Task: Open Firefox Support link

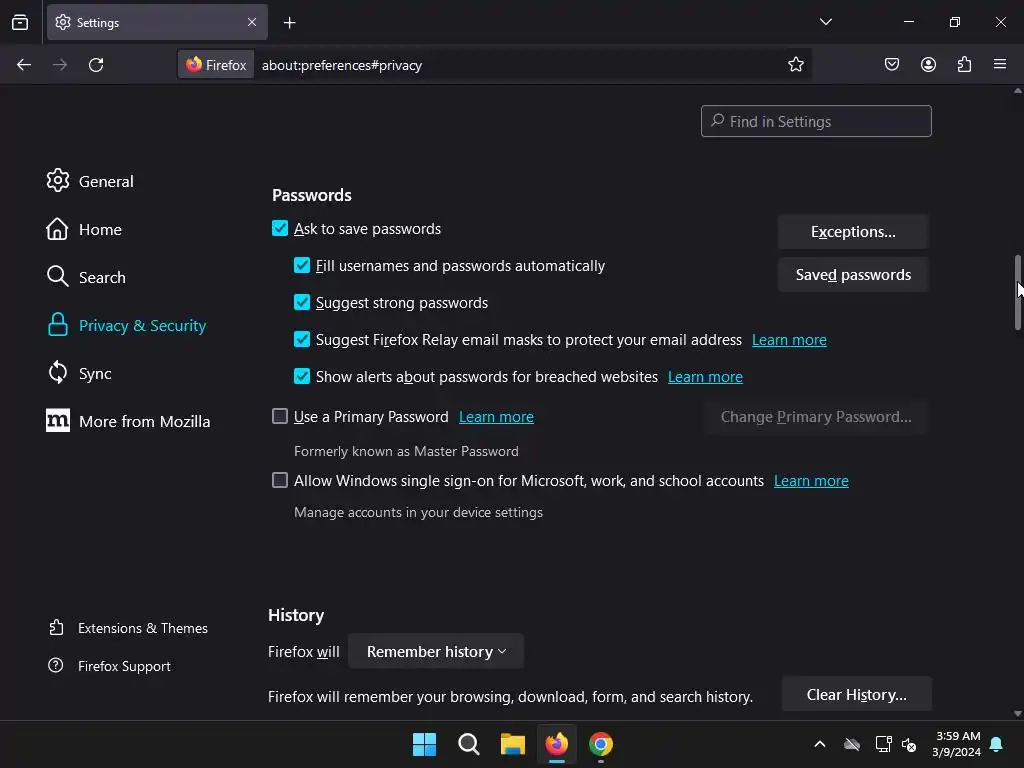Action: (110, 666)
